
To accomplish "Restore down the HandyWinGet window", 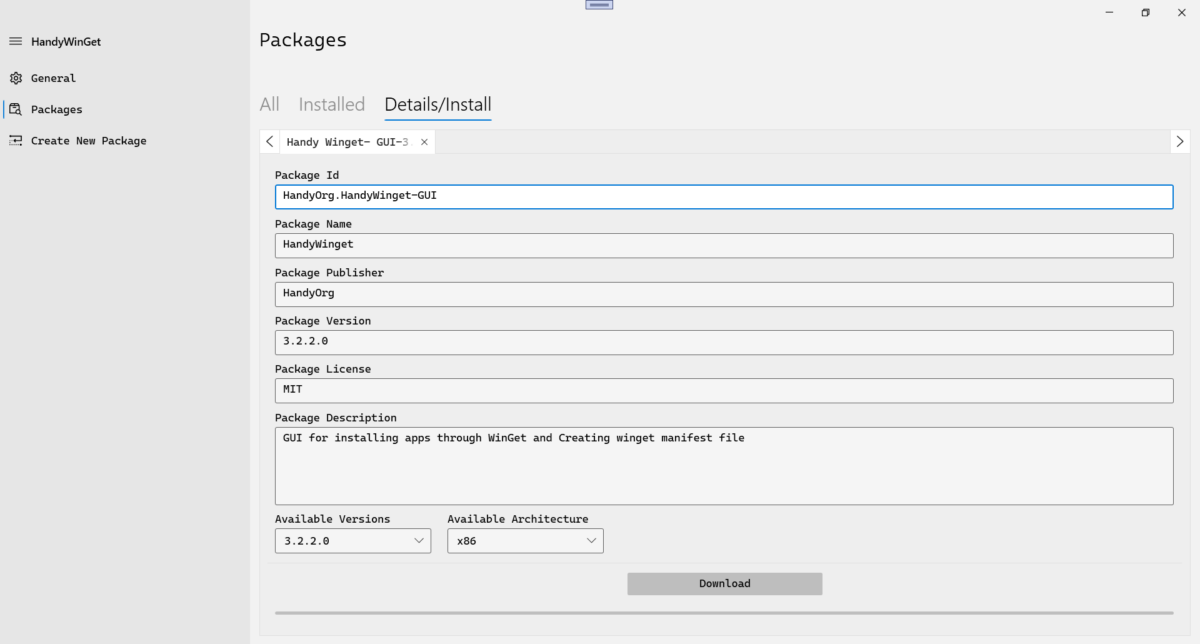I will [x=1146, y=12].
